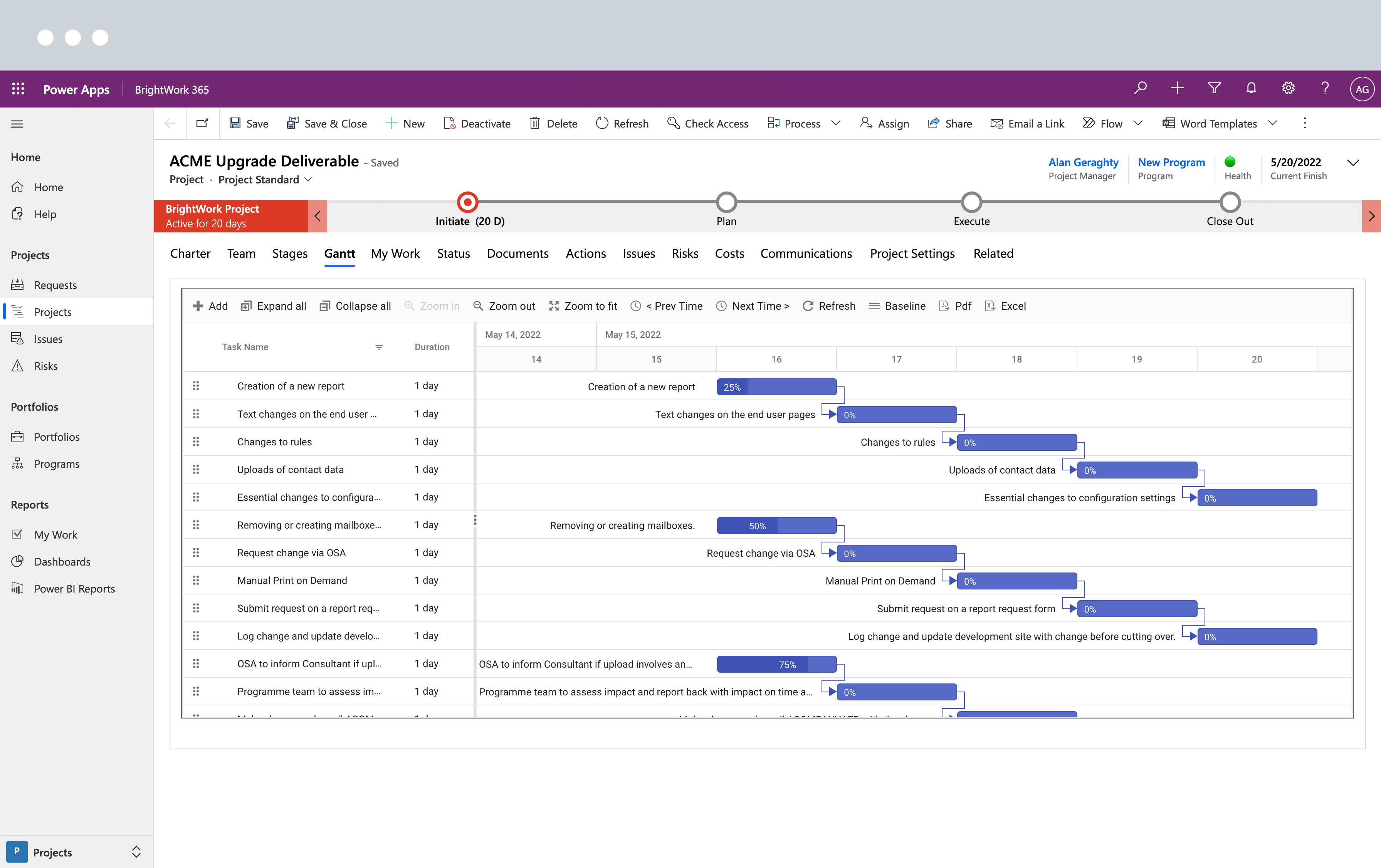Open notifications from the top bar
This screenshot has height=868, width=1381.
coord(1252,88)
